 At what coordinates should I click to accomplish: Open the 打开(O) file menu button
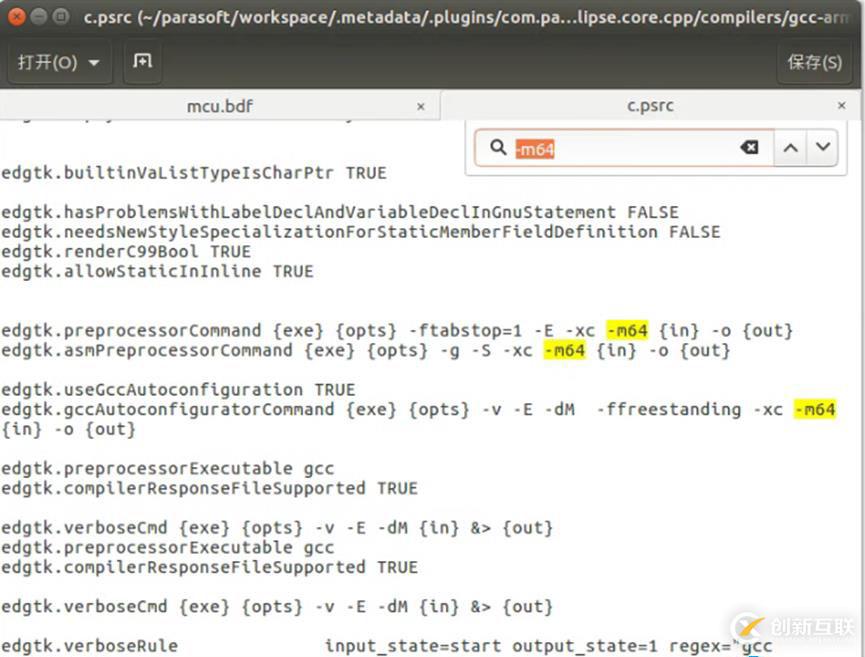click(58, 62)
